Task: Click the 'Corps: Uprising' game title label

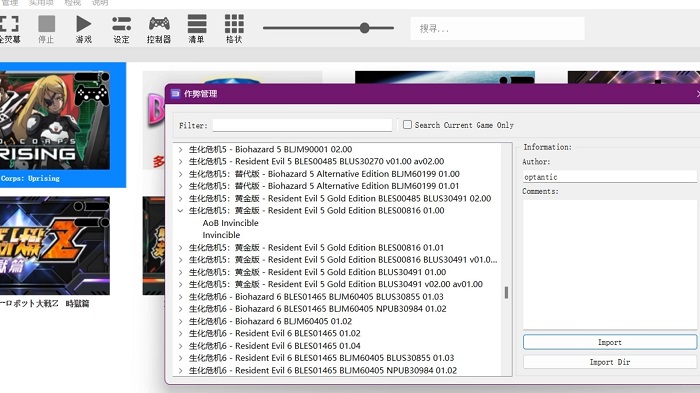Action: [30, 178]
